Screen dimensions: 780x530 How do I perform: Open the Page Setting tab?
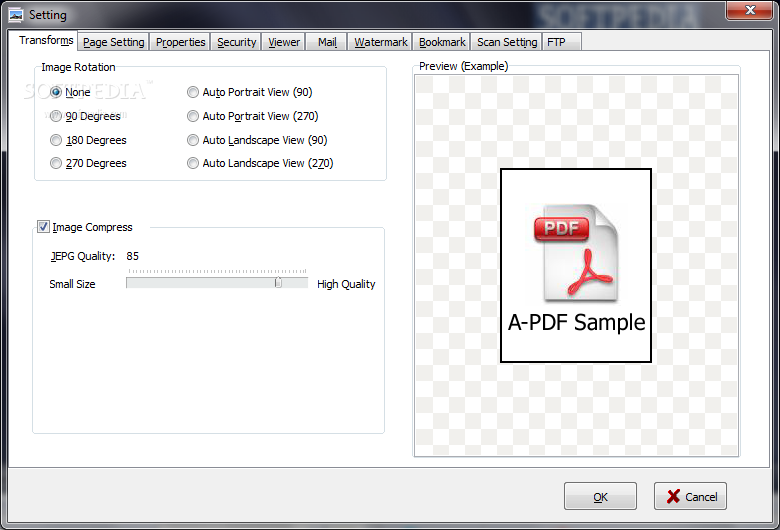[113, 42]
